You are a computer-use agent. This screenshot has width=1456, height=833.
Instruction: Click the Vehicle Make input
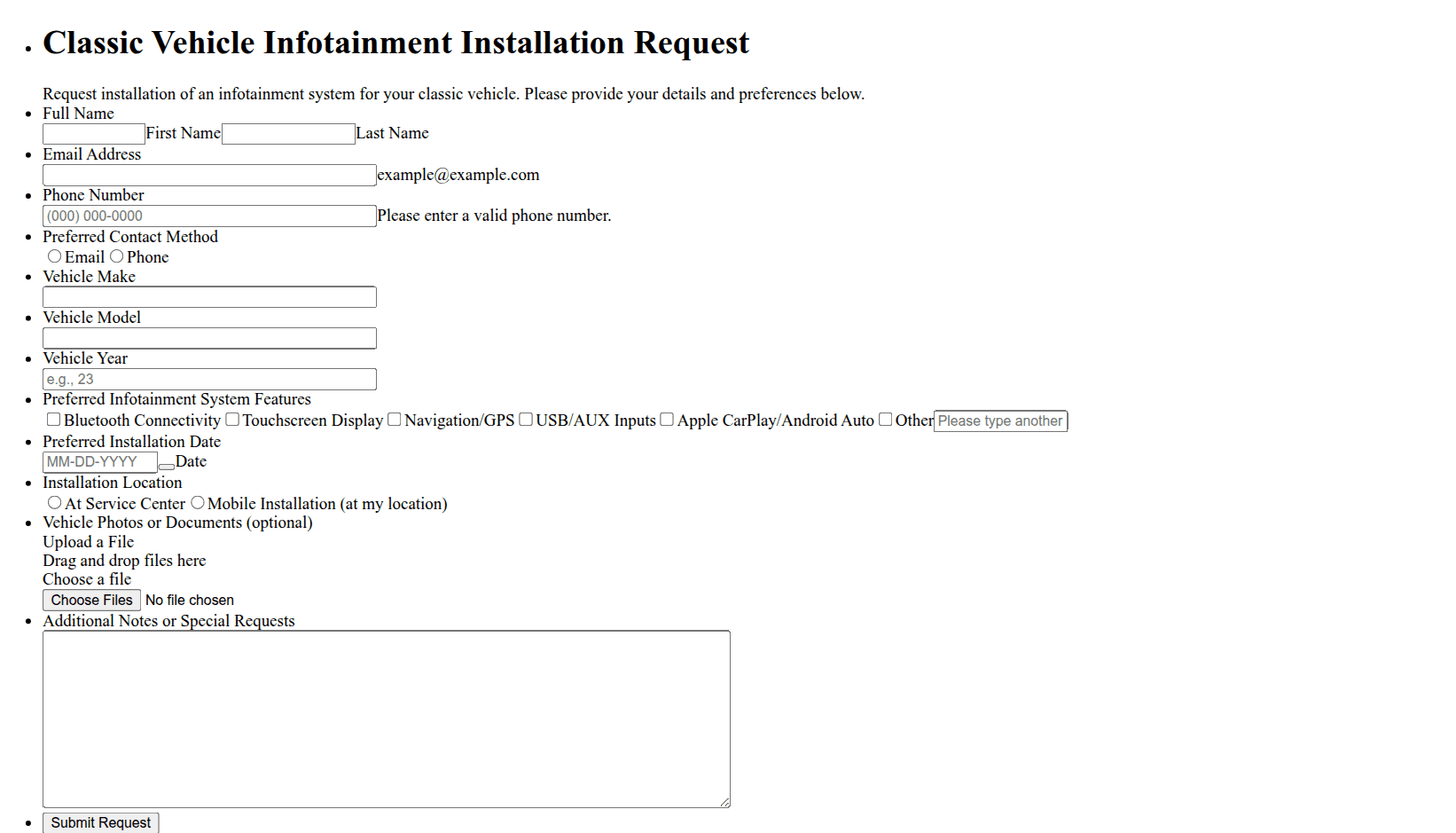209,297
